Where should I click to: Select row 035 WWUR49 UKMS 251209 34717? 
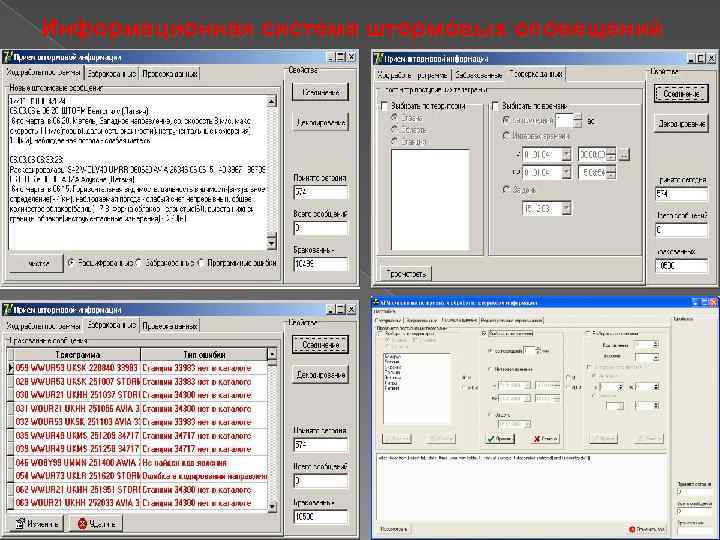point(141,435)
